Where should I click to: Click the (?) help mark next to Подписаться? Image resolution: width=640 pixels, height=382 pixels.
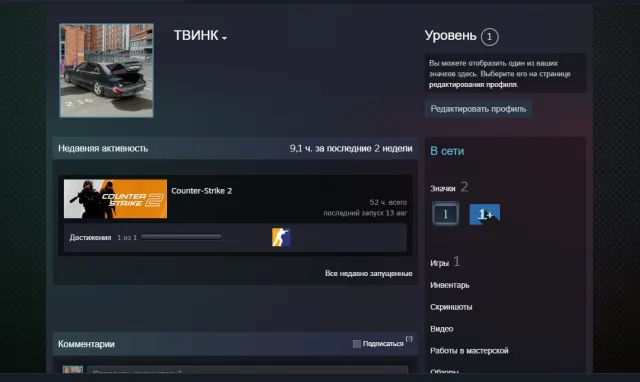pyautogui.click(x=409, y=339)
